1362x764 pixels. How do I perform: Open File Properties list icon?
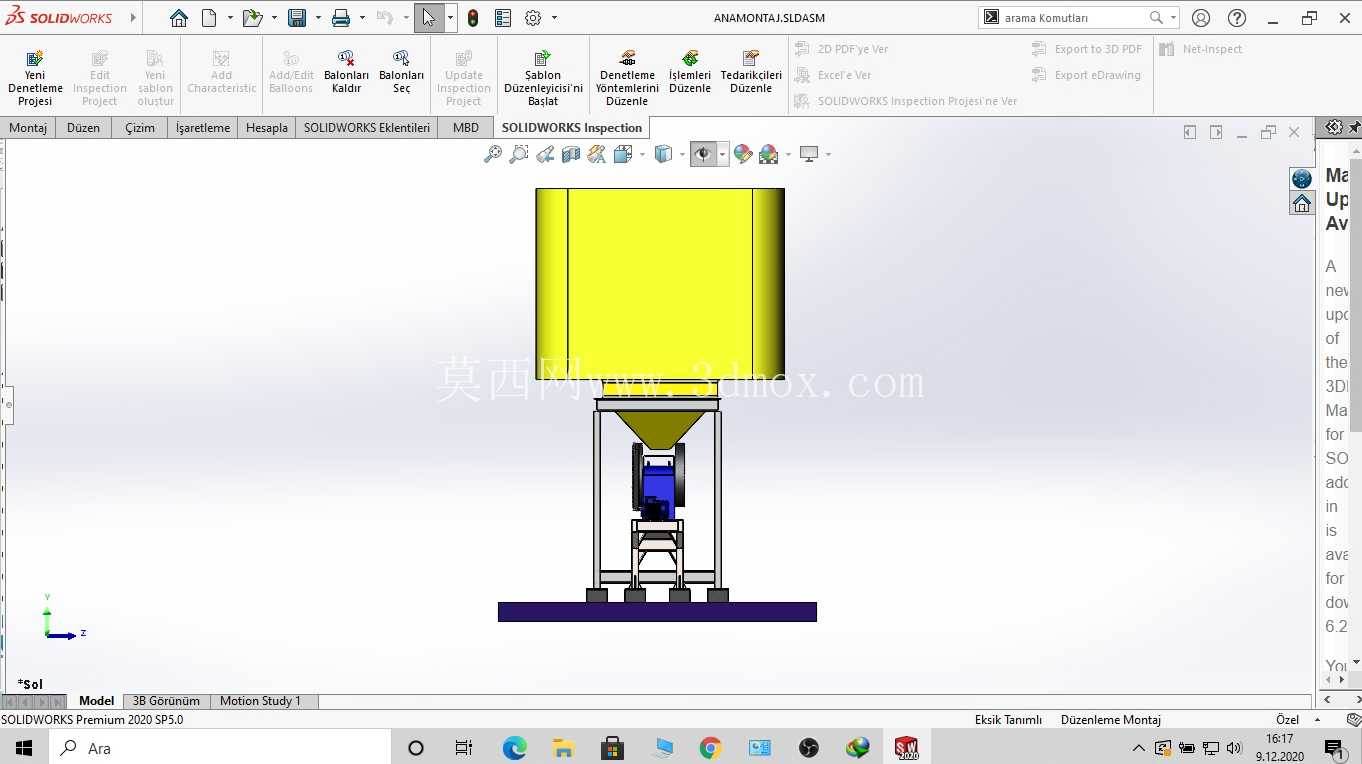[x=503, y=18]
